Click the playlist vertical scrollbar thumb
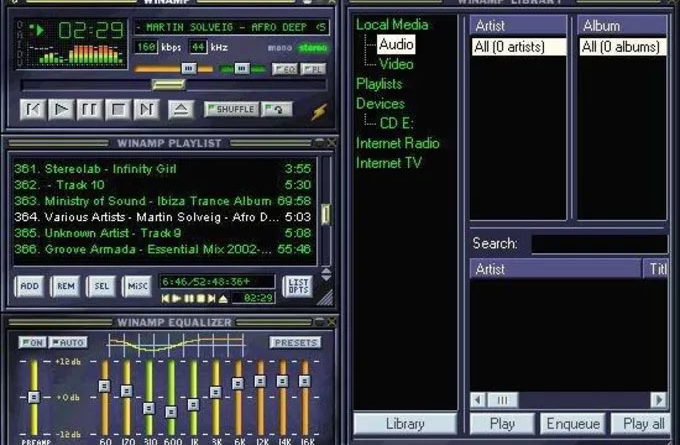 tap(325, 214)
